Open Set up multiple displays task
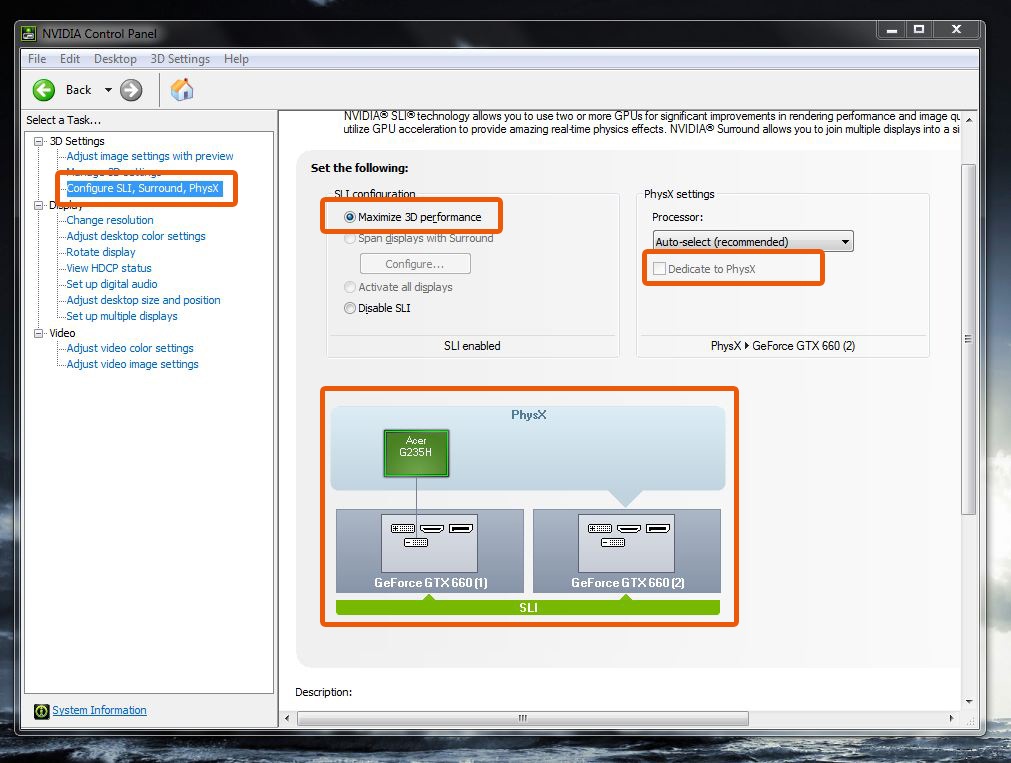Screen dimensions: 1011x763 (122, 316)
